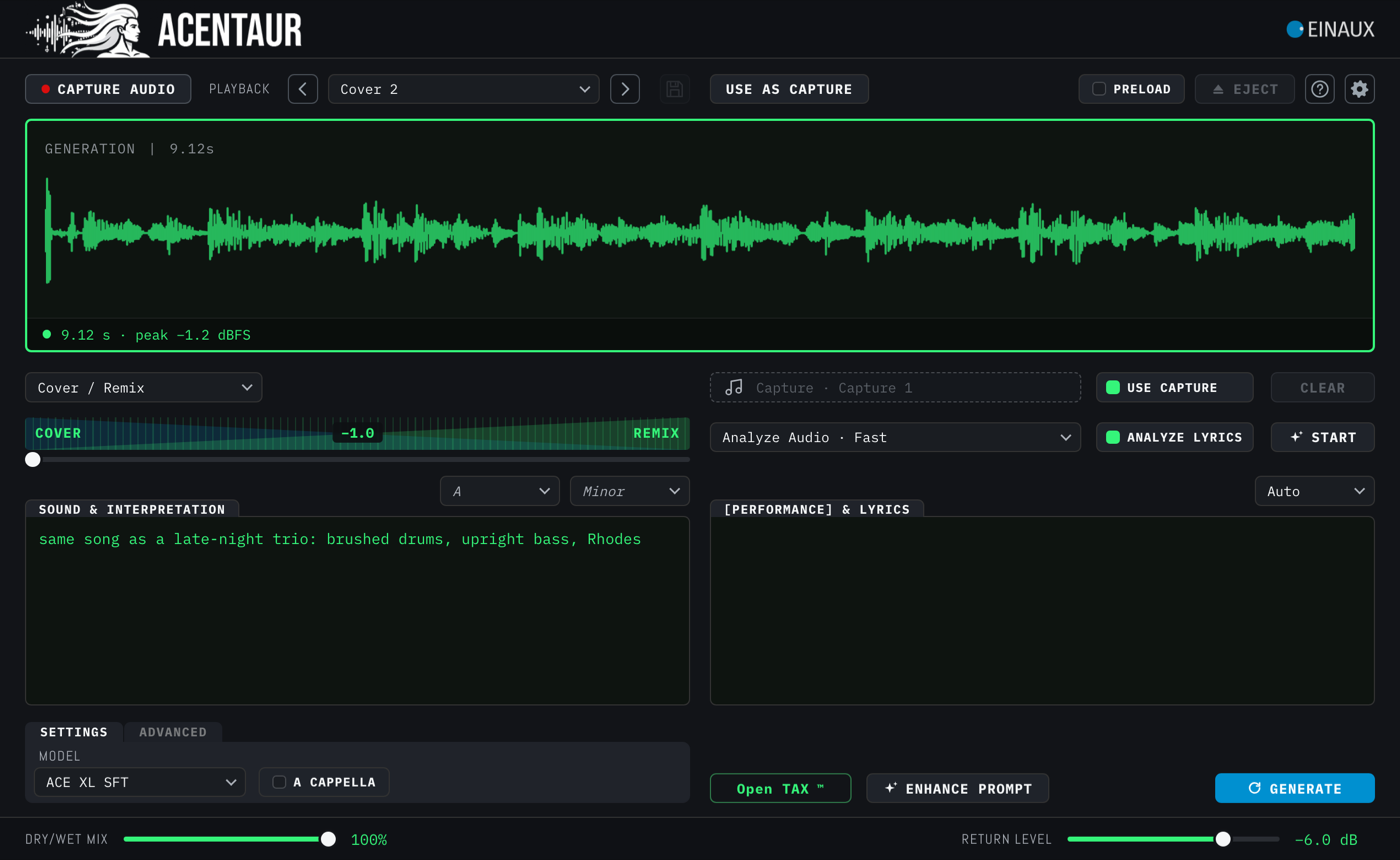Open settings with the gear icon

(x=1360, y=89)
